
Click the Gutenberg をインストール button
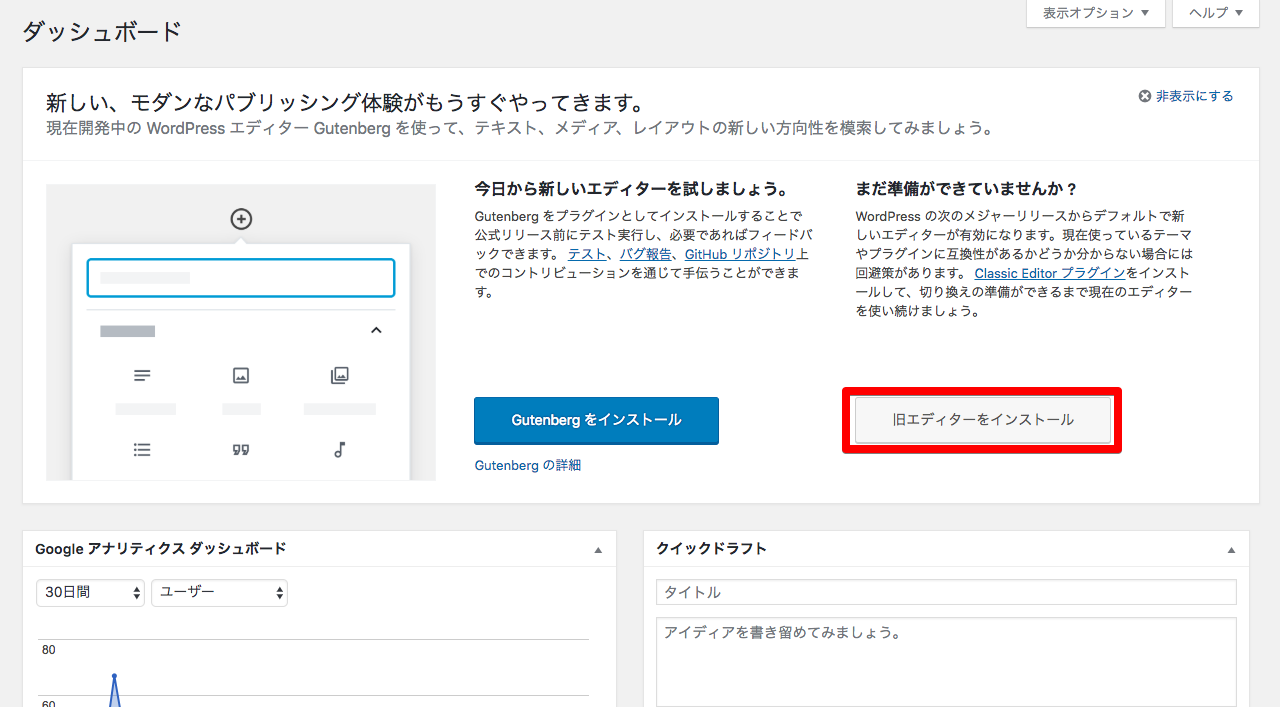point(596,420)
